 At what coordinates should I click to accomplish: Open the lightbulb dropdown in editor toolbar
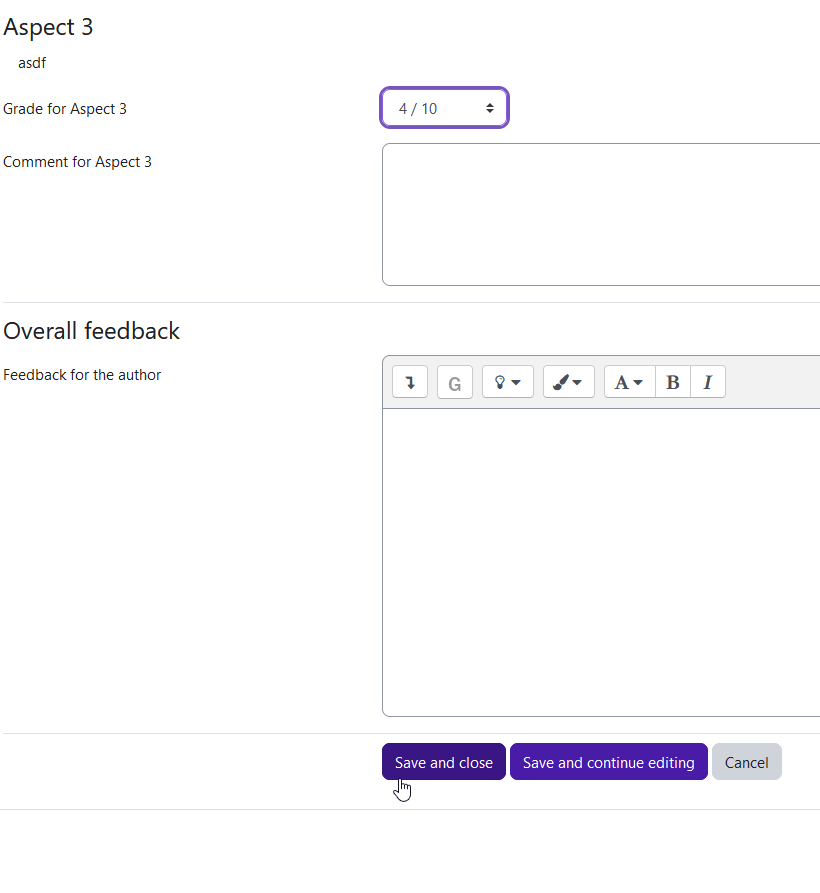click(507, 382)
